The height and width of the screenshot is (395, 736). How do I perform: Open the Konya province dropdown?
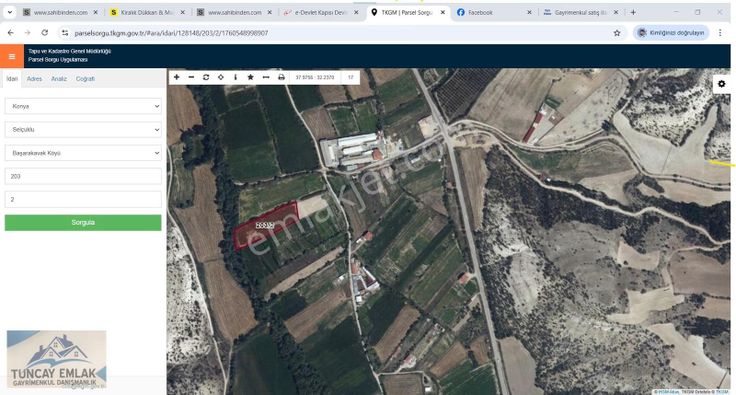pos(83,106)
